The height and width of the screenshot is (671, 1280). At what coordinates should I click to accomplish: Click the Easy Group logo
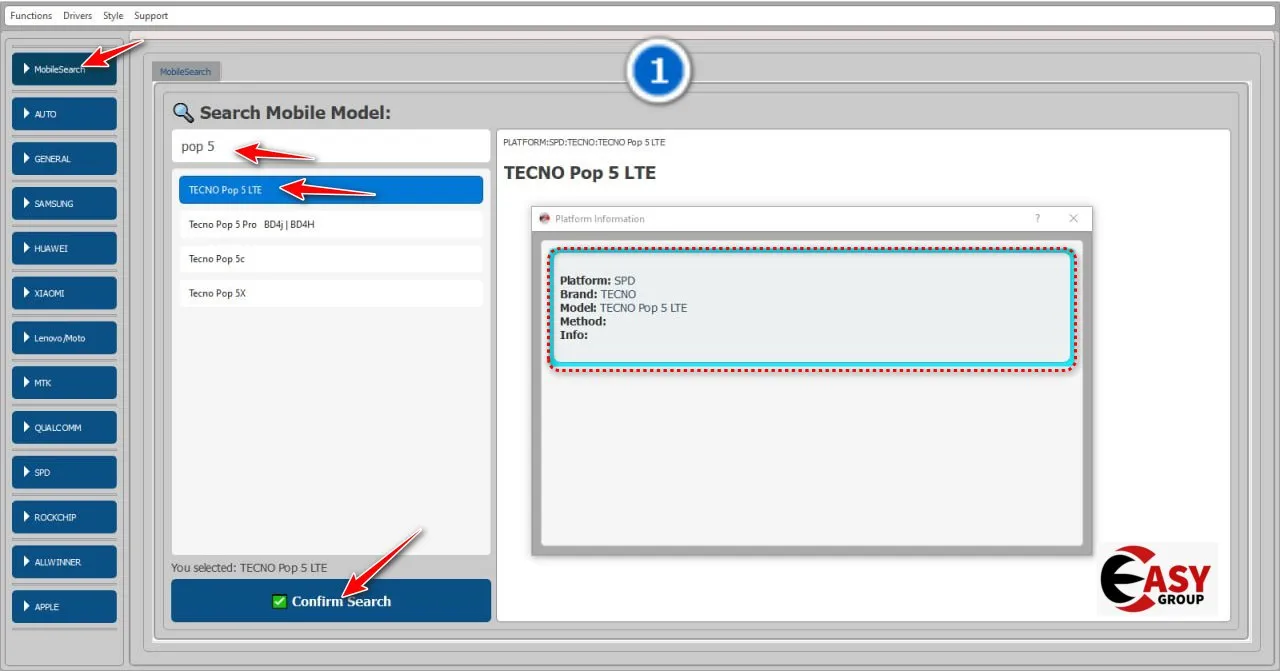[x=1158, y=579]
